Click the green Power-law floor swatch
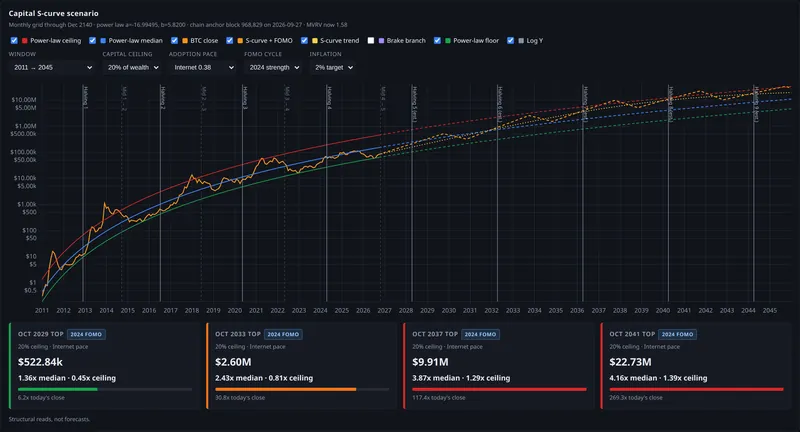Screen dimensions: 800x432 [448, 40]
